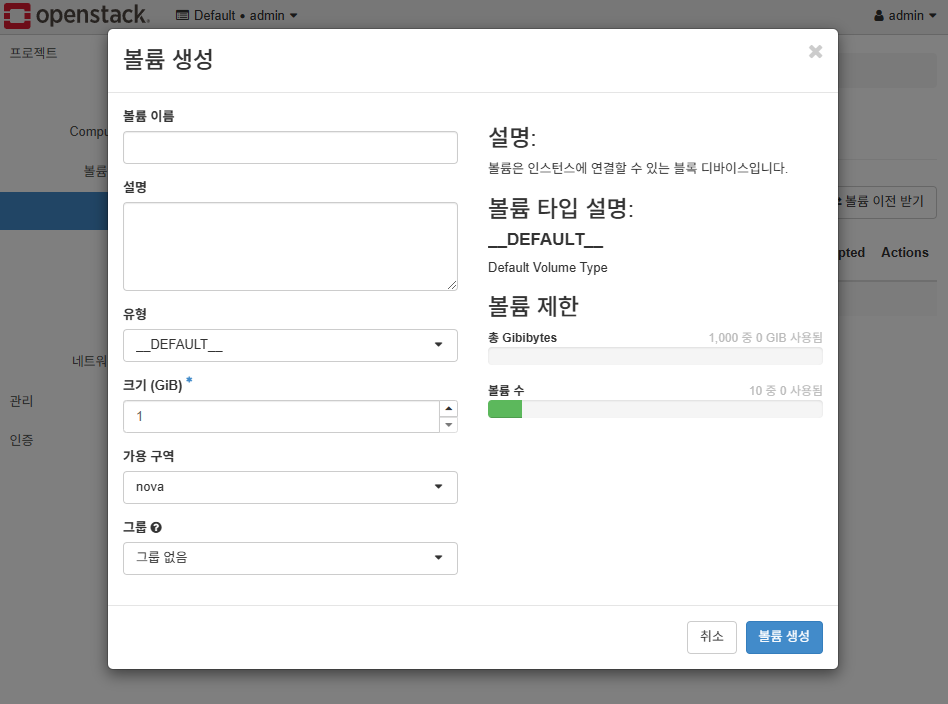The height and width of the screenshot is (704, 948).
Task: Click the 크기 (GiB) number field
Action: 282,417
